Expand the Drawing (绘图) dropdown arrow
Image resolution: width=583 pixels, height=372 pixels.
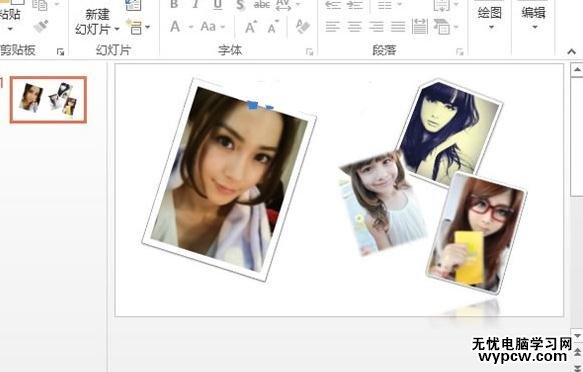(491, 27)
